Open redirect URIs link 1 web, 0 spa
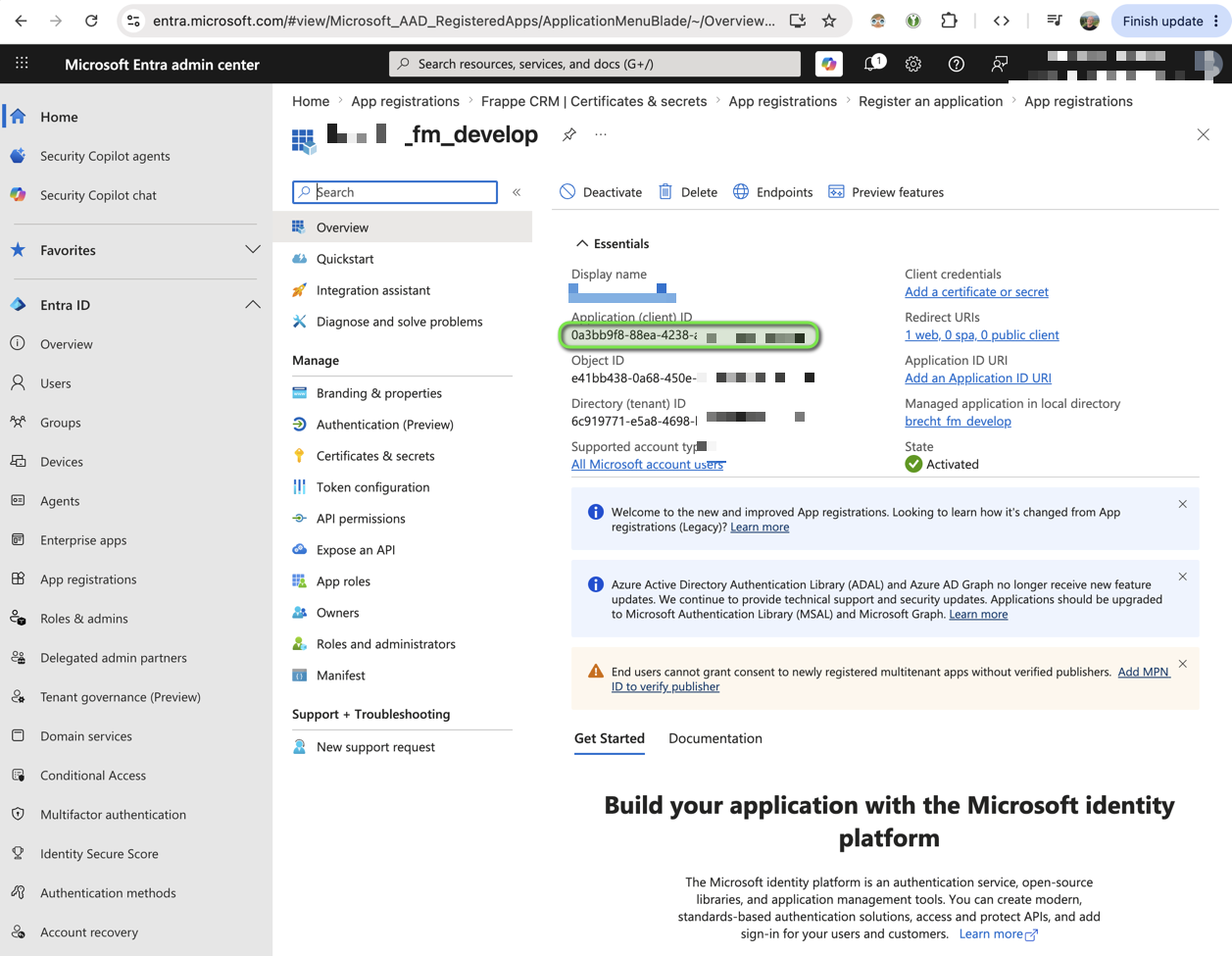Image resolution: width=1232 pixels, height=956 pixels. pos(981,335)
